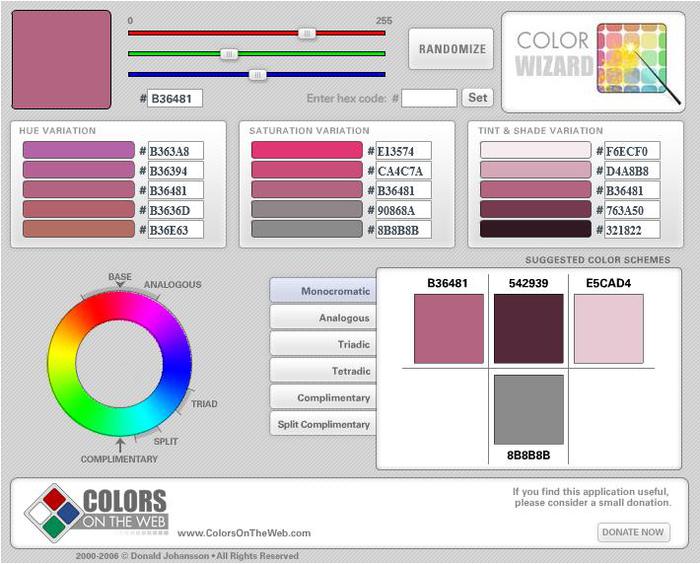Viewport: 700px width, 564px height.
Task: Pick the B363A8 hue variation swatch
Action: pos(78,151)
